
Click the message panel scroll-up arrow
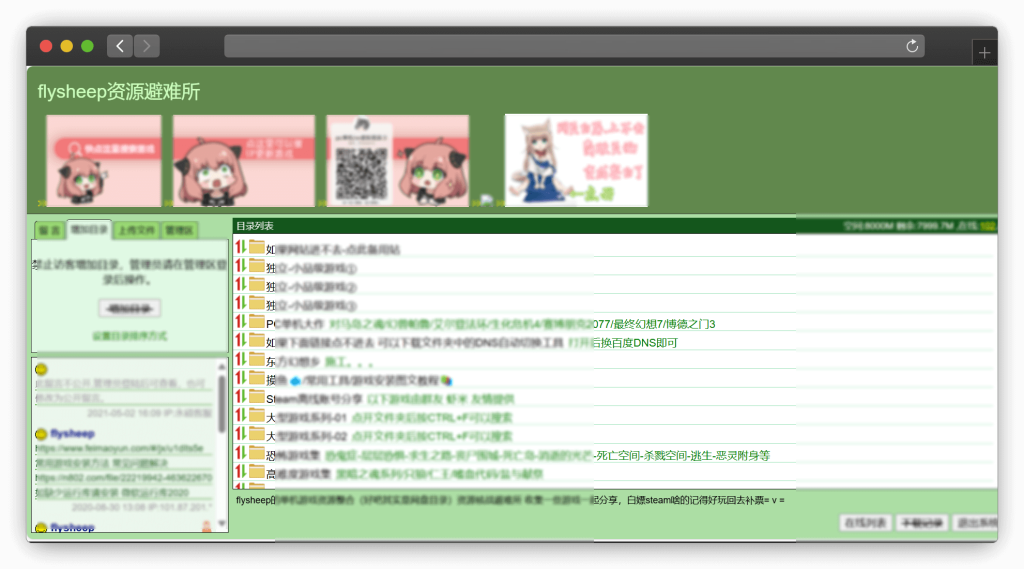point(222,366)
